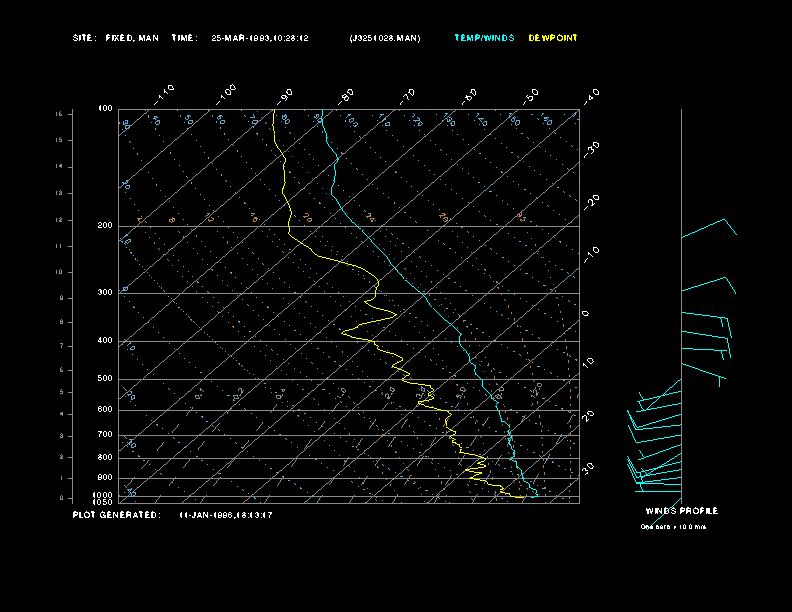This screenshot has width=792, height=612.
Task: Click the yellow dewpoint curve on the plot
Action: click(376, 283)
